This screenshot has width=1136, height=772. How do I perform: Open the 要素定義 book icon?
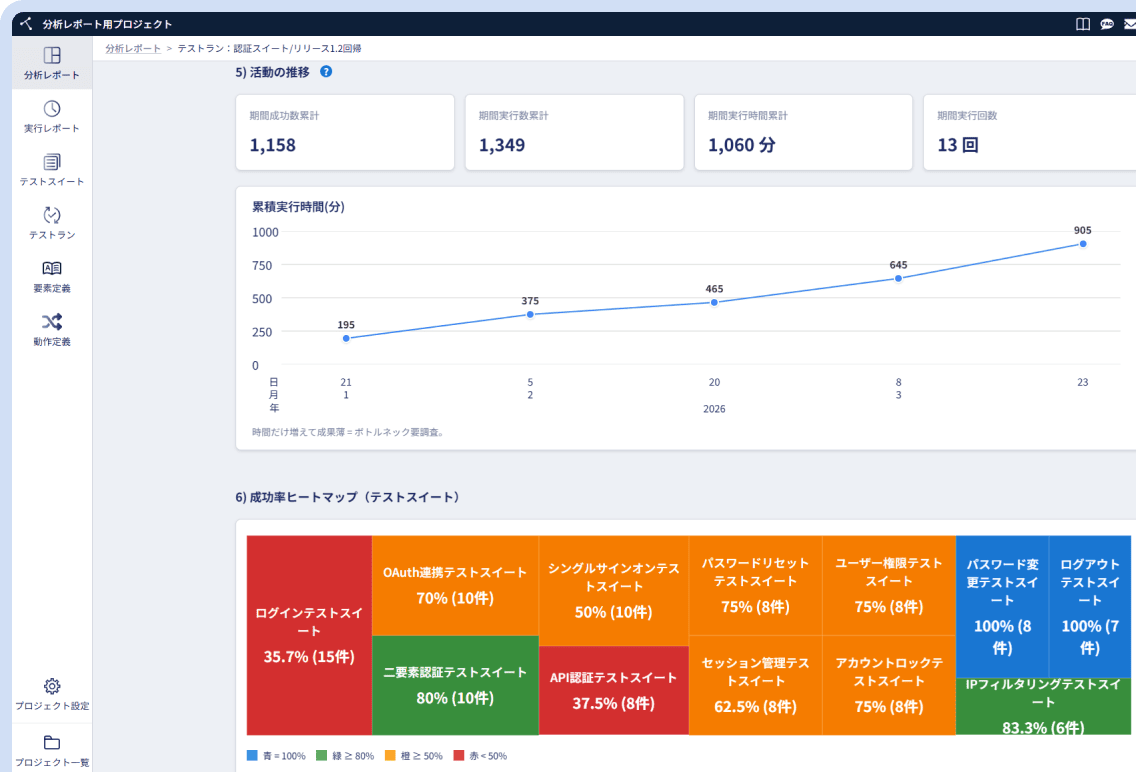[x=51, y=269]
